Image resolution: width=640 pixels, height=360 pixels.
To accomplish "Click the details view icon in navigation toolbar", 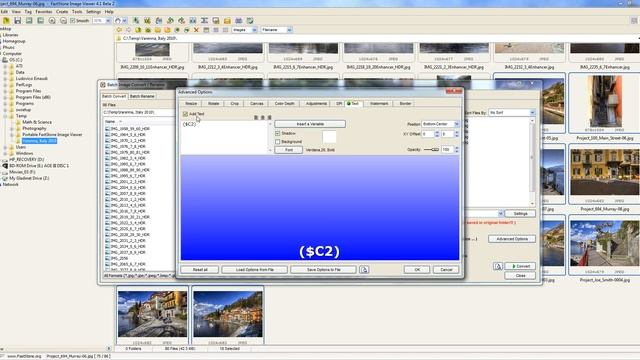I will coord(216,30).
